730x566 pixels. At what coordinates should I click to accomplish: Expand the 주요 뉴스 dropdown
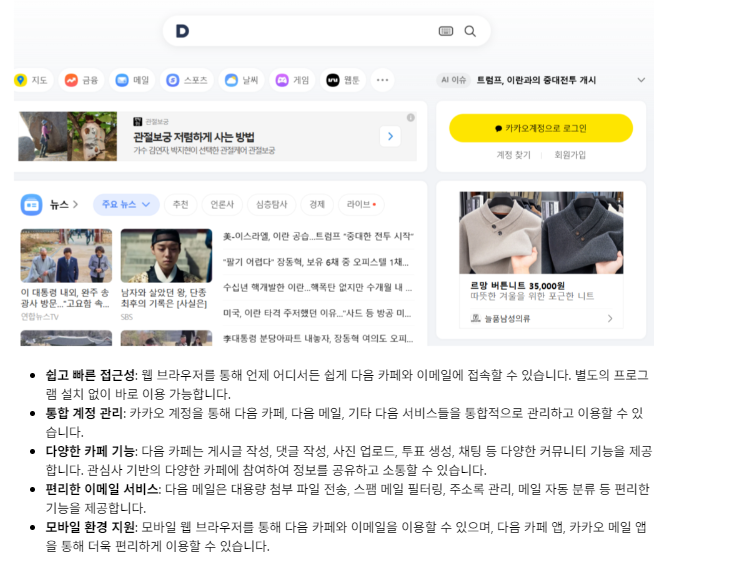tap(126, 204)
